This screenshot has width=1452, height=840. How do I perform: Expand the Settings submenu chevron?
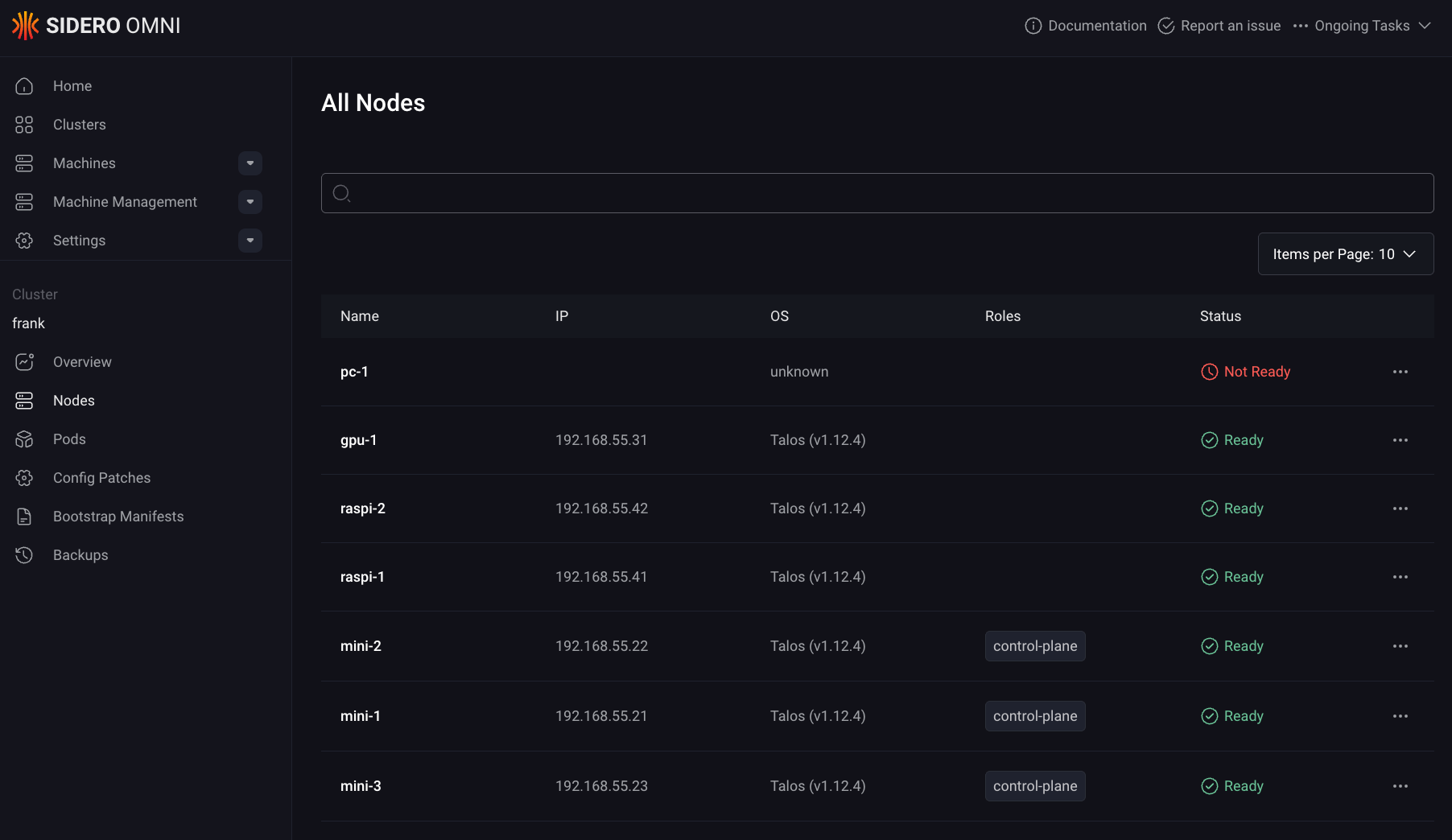point(250,241)
